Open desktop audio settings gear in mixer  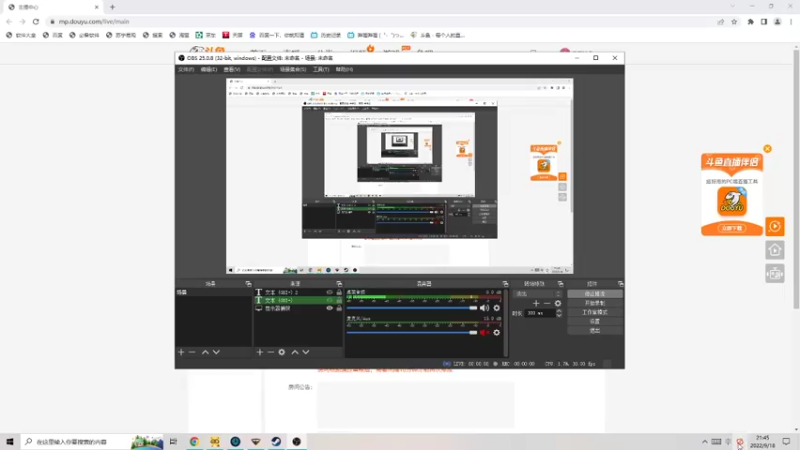[x=496, y=308]
